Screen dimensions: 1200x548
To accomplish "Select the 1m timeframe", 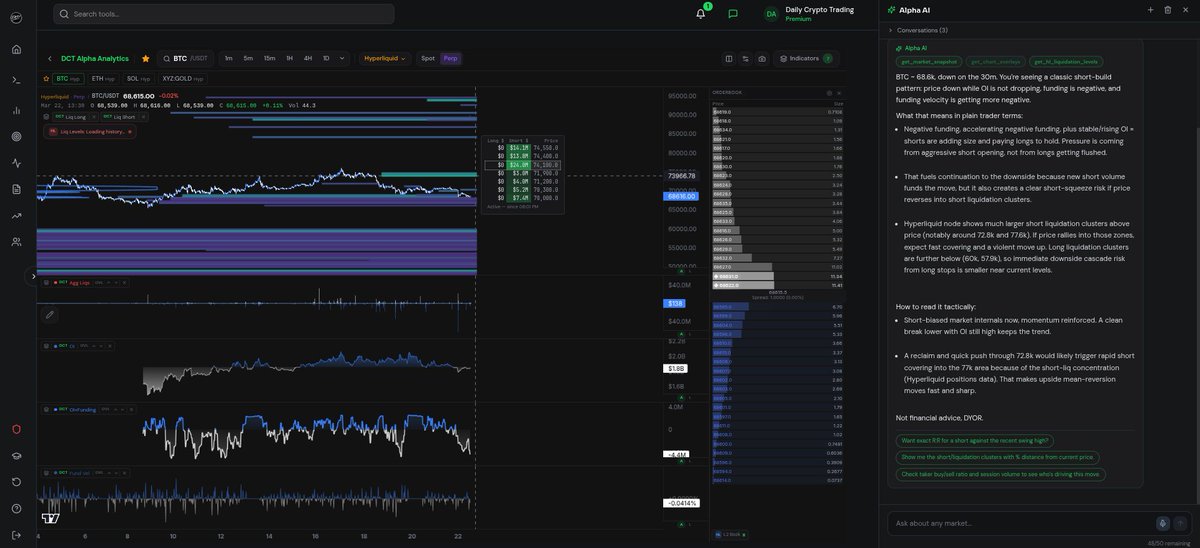I will [x=228, y=58].
